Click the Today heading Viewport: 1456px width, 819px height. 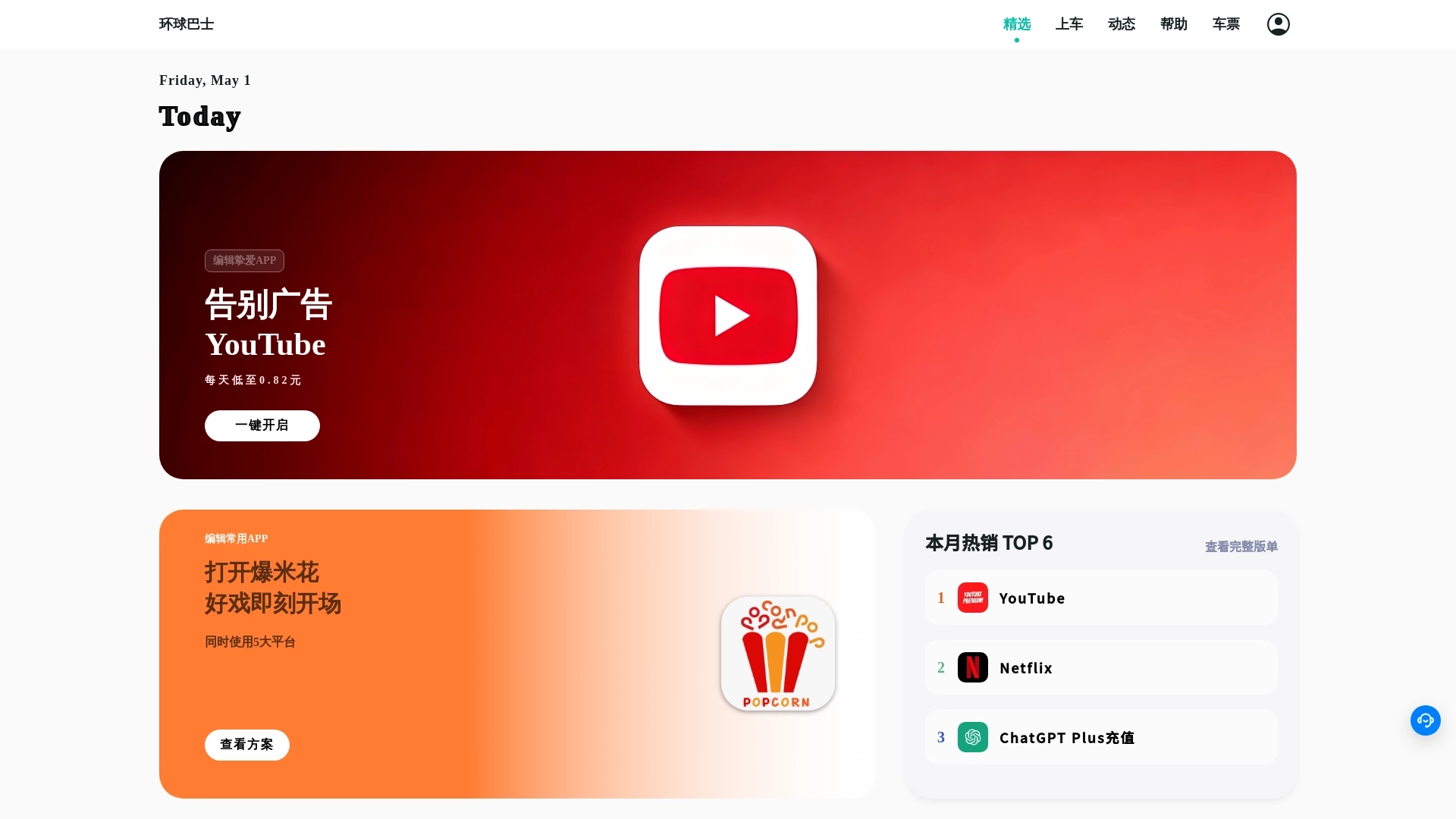coord(200,116)
